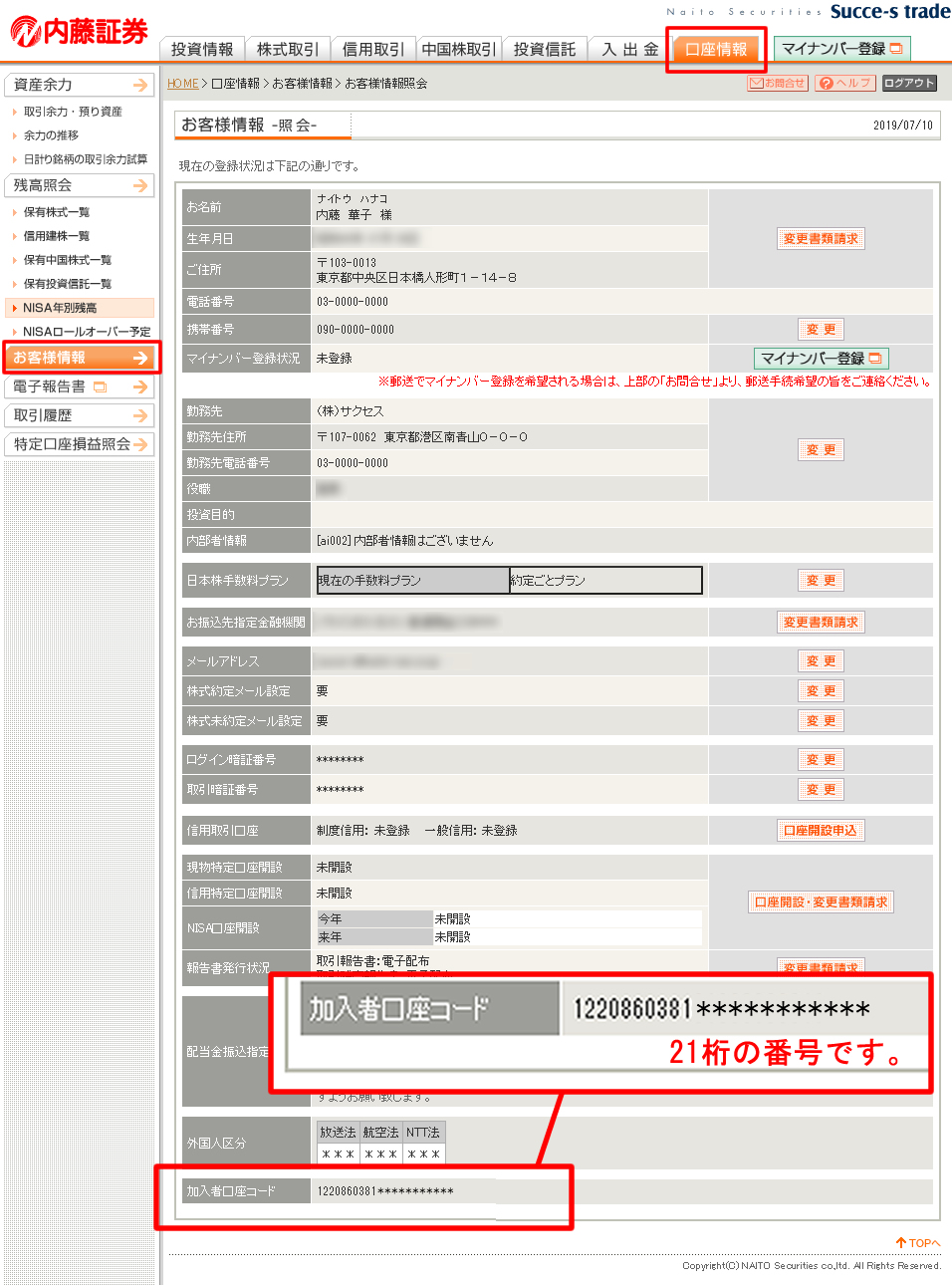Jump to top with the TOP link
Screen dimensions: 952x1285
pos(917,1243)
